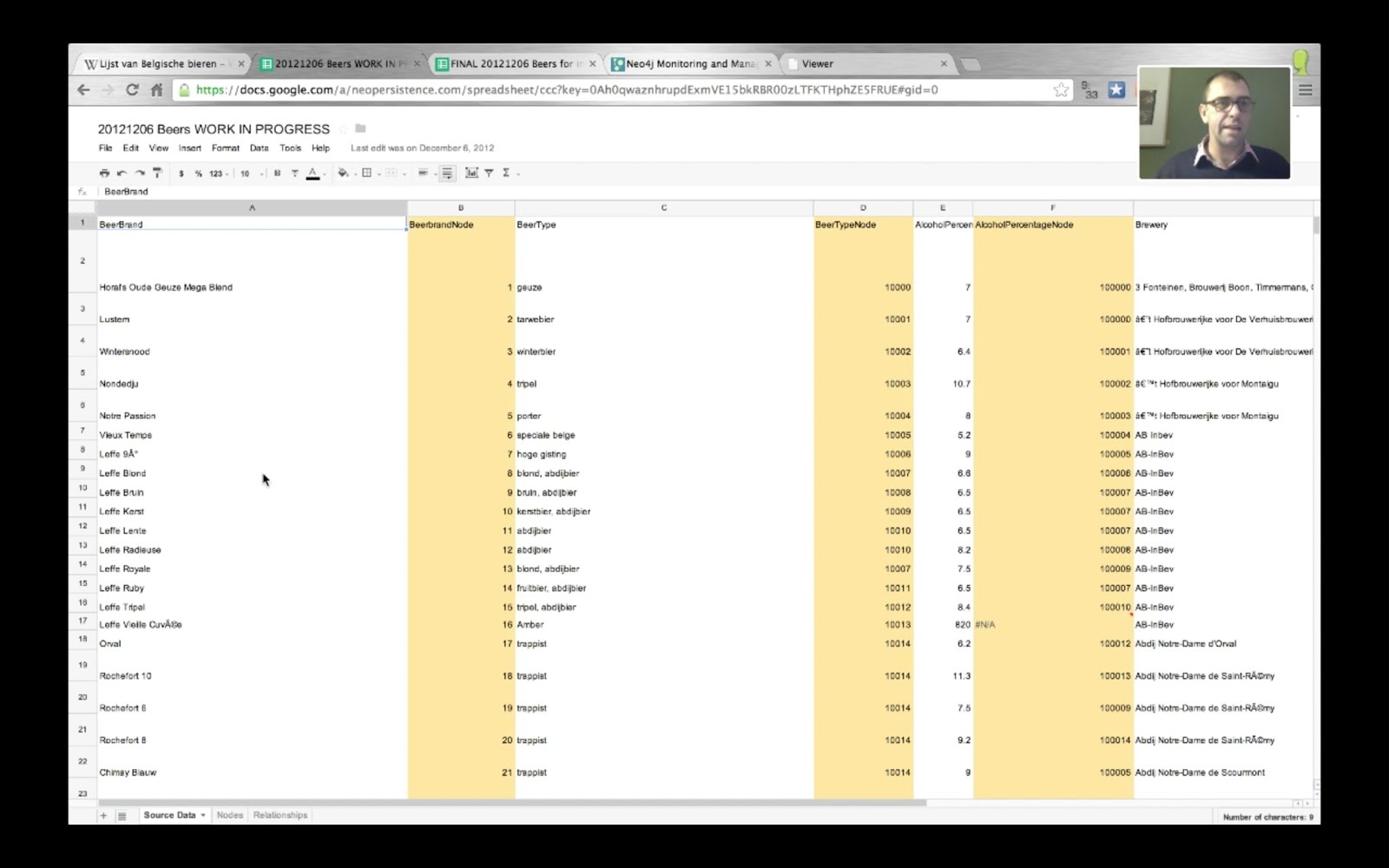This screenshot has height=868, width=1389.
Task: Open the horizontal align dropdown
Action: [x=425, y=173]
